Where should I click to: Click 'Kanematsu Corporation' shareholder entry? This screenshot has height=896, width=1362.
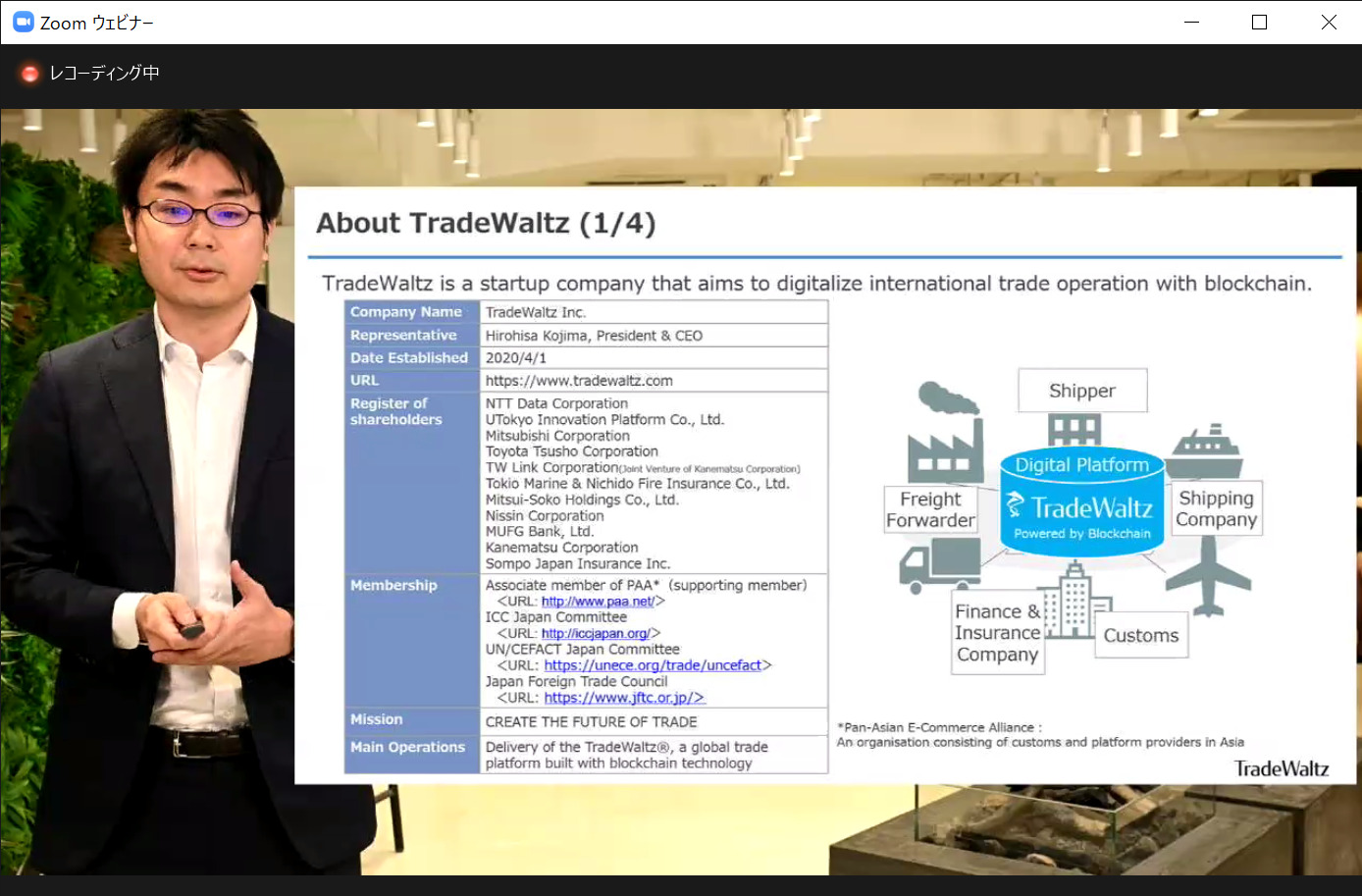click(x=561, y=548)
